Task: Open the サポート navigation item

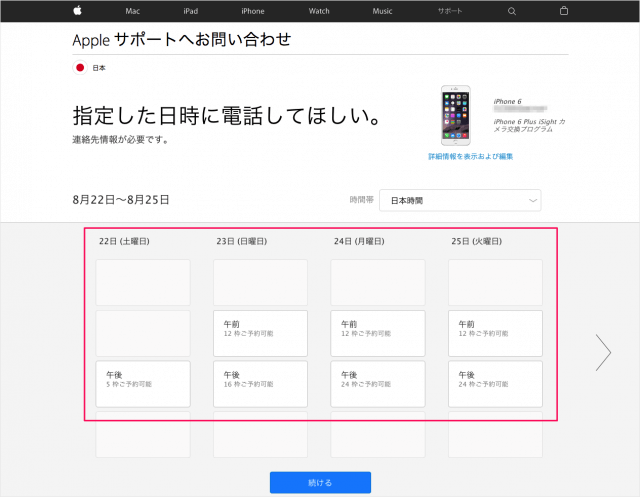Action: [x=449, y=11]
